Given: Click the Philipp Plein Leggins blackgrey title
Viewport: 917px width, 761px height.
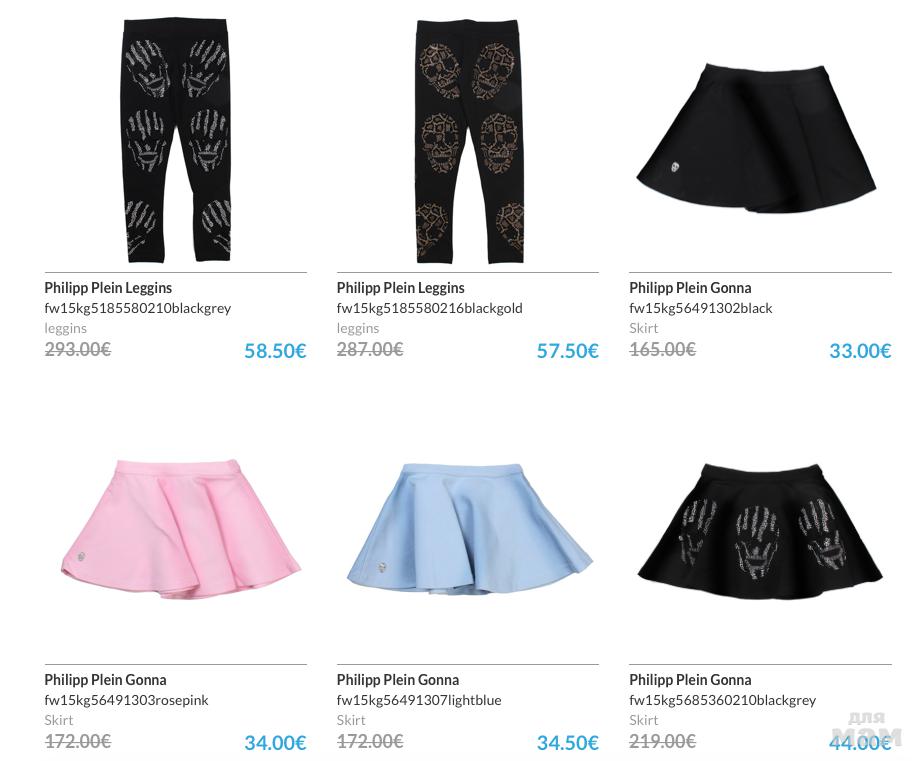Looking at the screenshot, I should (108, 288).
